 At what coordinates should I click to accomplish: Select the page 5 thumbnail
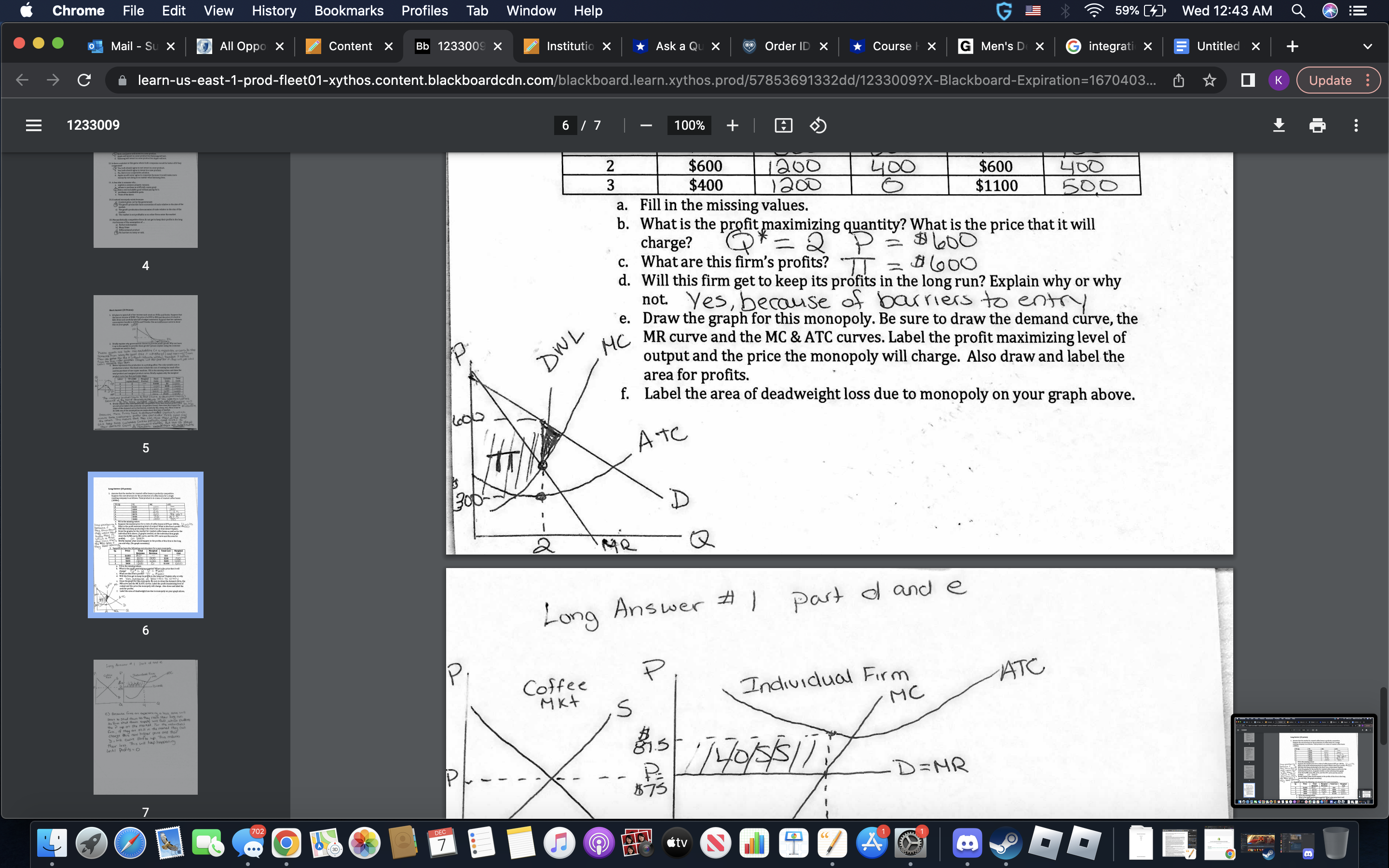[145, 362]
